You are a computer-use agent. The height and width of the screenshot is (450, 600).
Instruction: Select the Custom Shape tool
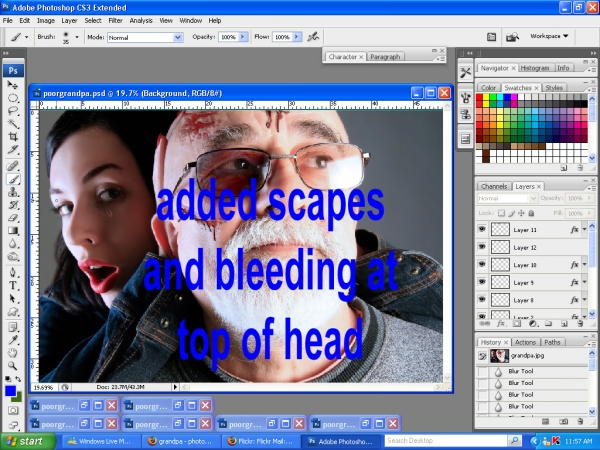[13, 311]
